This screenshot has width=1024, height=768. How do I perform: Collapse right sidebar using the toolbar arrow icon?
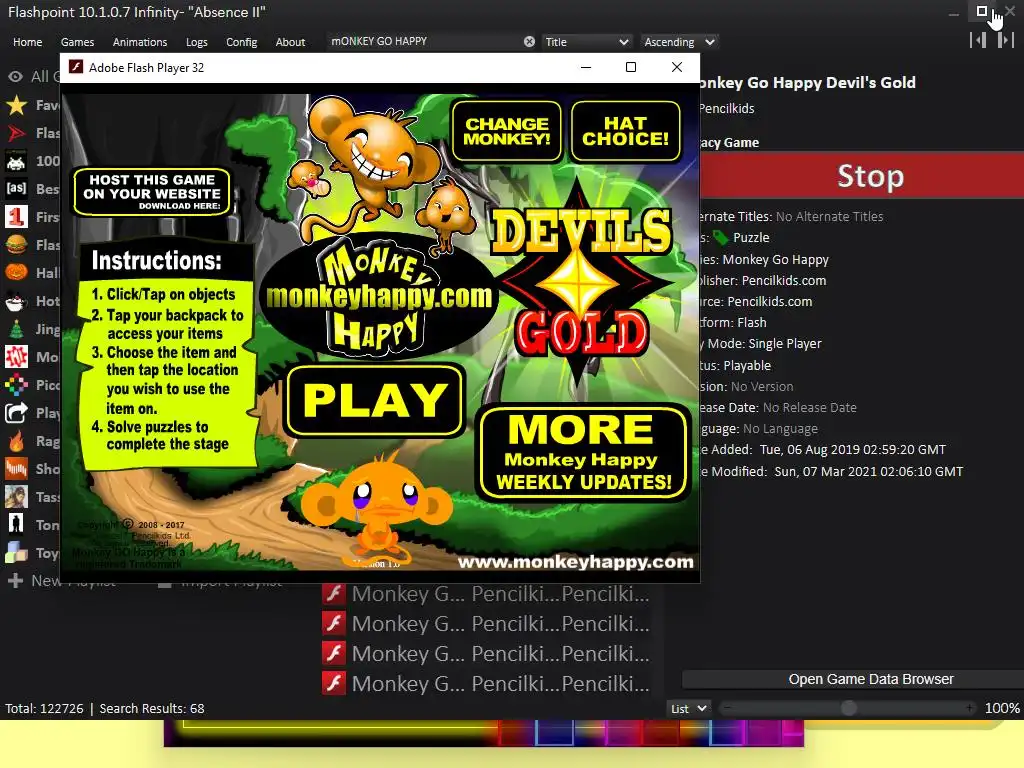[x=1005, y=40]
